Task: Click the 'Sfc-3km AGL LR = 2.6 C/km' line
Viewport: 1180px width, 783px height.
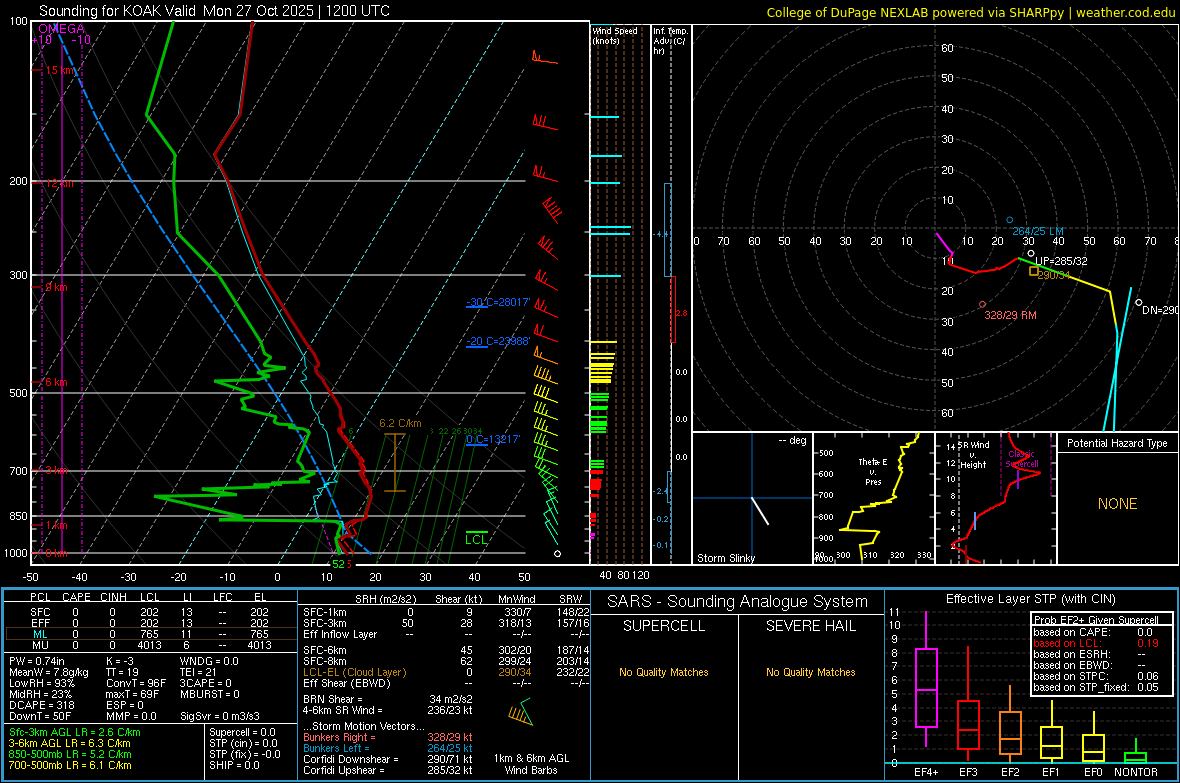Action: (75, 732)
